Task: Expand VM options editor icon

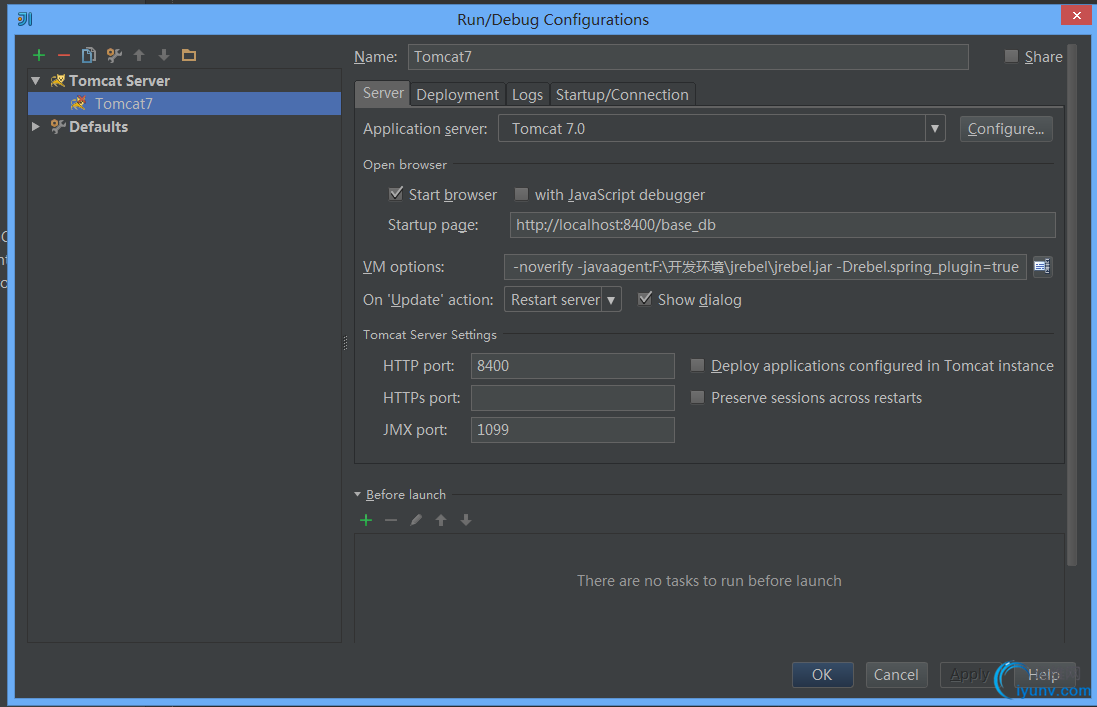Action: pyautogui.click(x=1042, y=266)
